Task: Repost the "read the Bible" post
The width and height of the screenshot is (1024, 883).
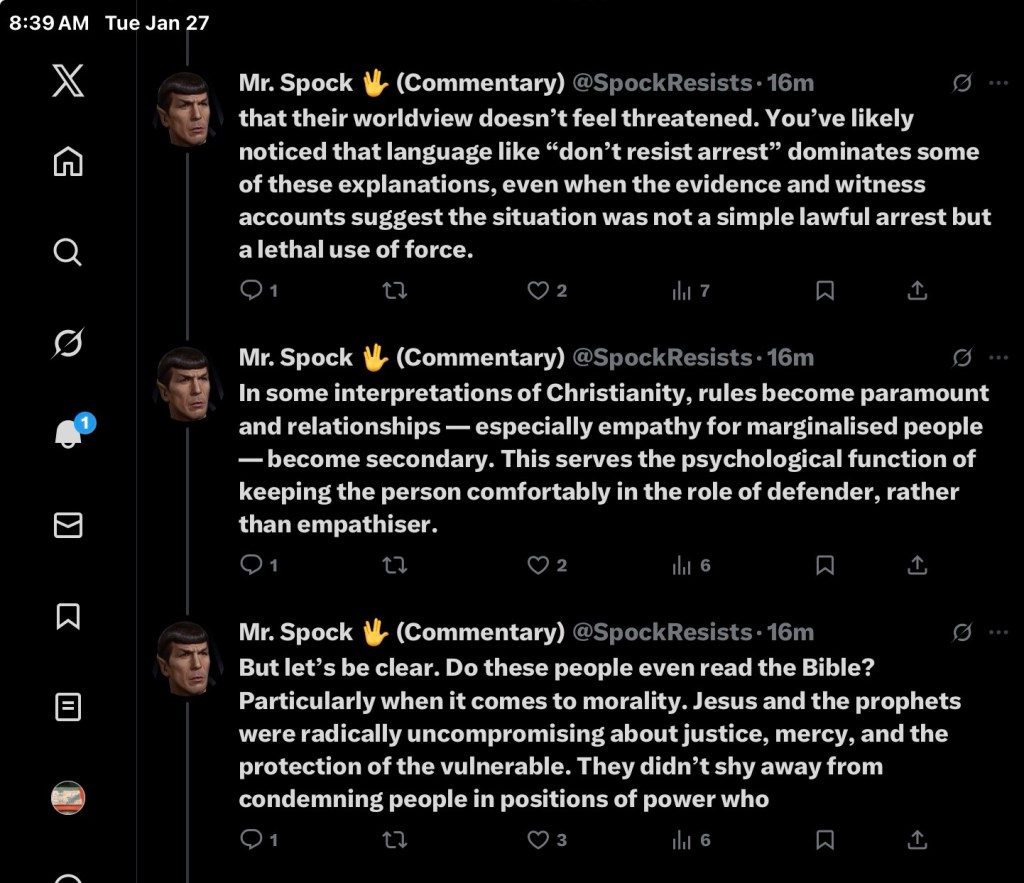Action: [x=395, y=840]
